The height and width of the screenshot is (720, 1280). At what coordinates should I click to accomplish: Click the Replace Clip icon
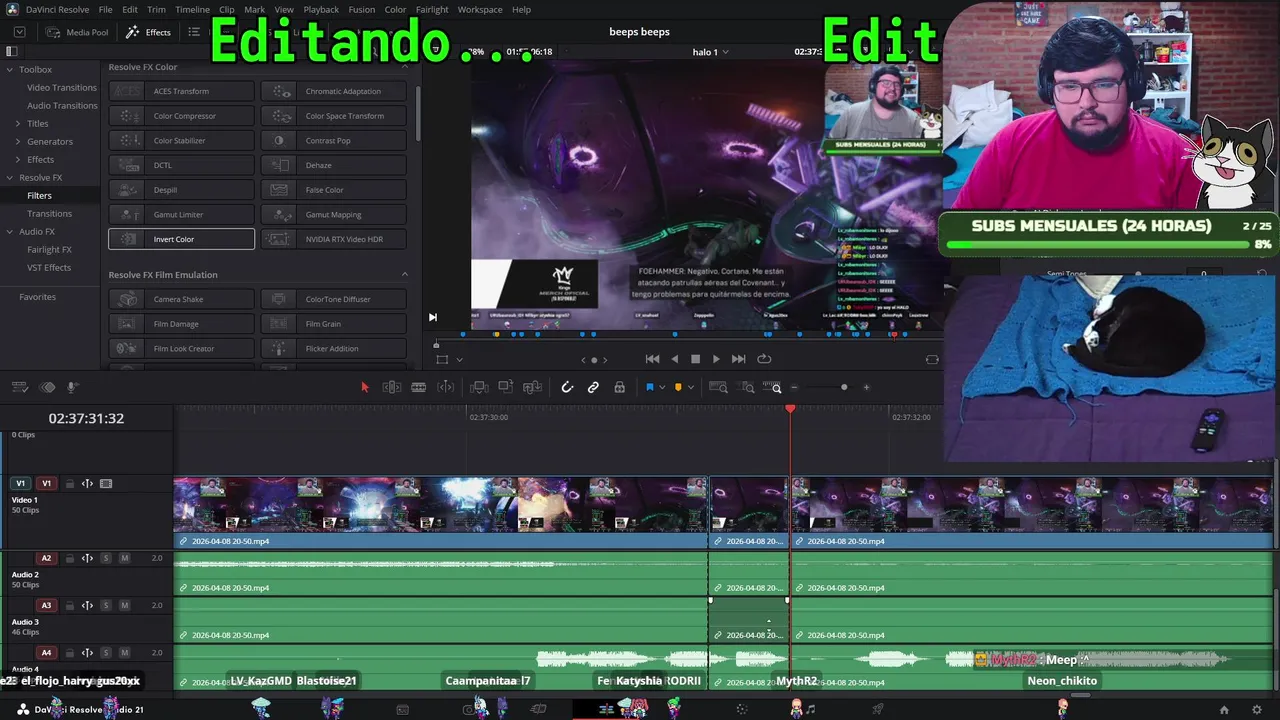(533, 387)
